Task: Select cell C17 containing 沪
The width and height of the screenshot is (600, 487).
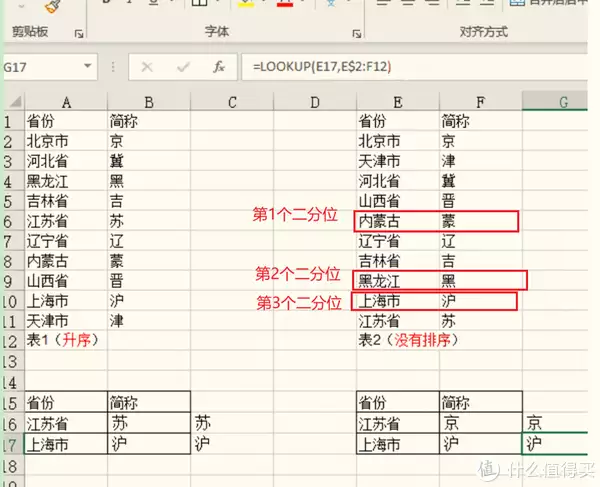Action: click(232, 444)
